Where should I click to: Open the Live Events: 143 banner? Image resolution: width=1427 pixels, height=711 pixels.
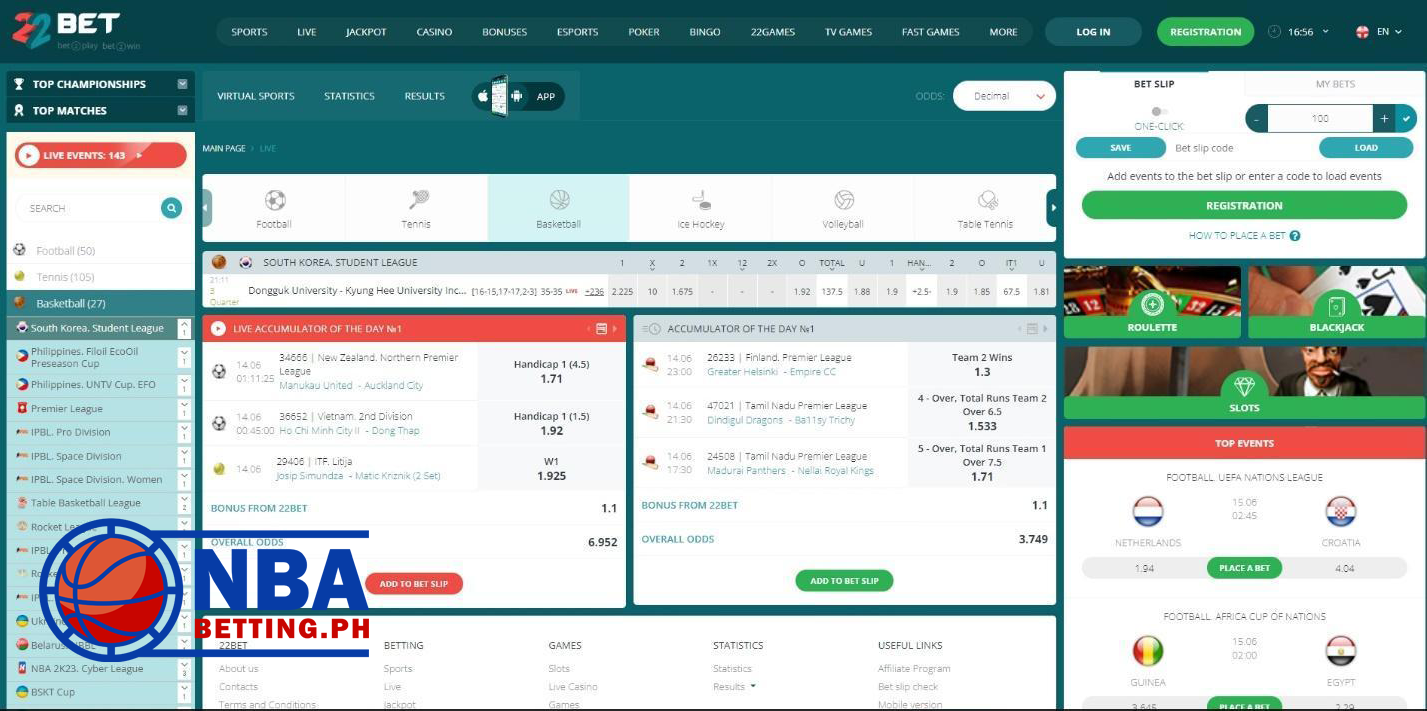100,155
